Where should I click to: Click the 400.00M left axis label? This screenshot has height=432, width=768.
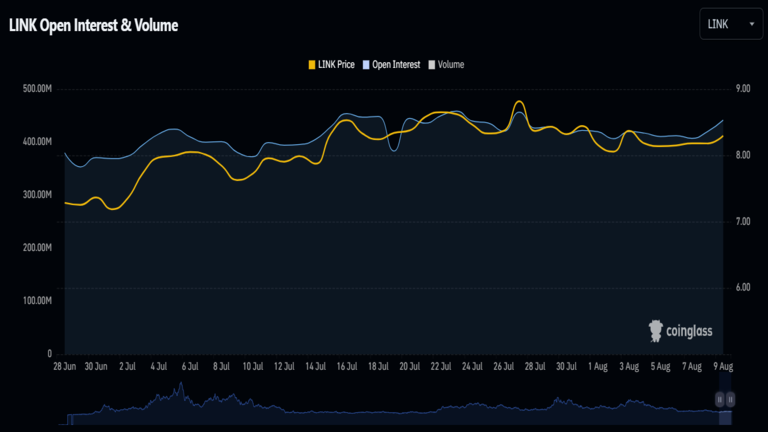(37, 142)
